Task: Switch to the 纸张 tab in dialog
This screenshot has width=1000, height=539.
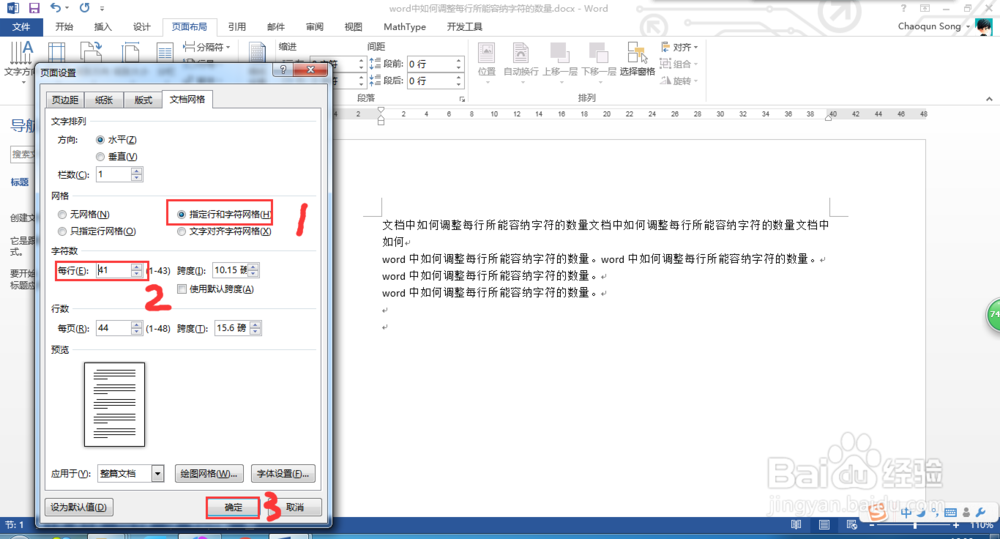Action: tap(104, 100)
